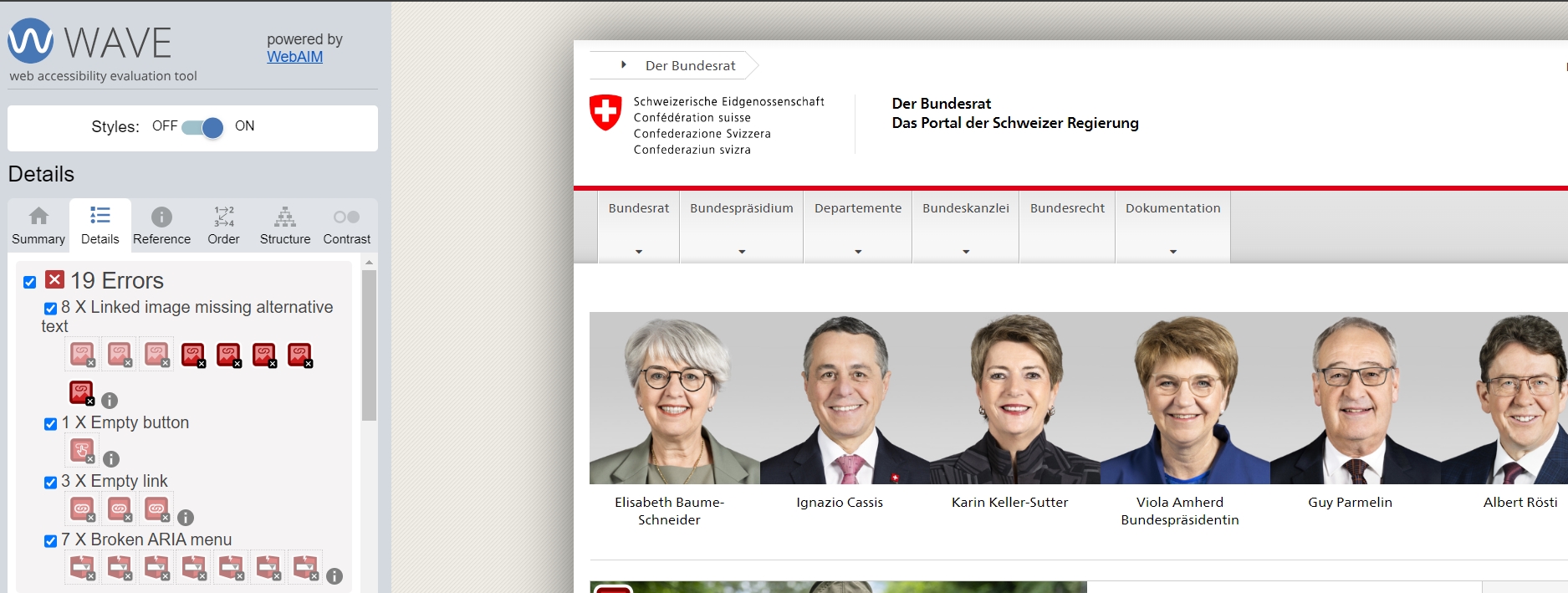Select last Broken ARIA menu error icon
Viewport: 1568px width, 593px height.
coord(305,567)
